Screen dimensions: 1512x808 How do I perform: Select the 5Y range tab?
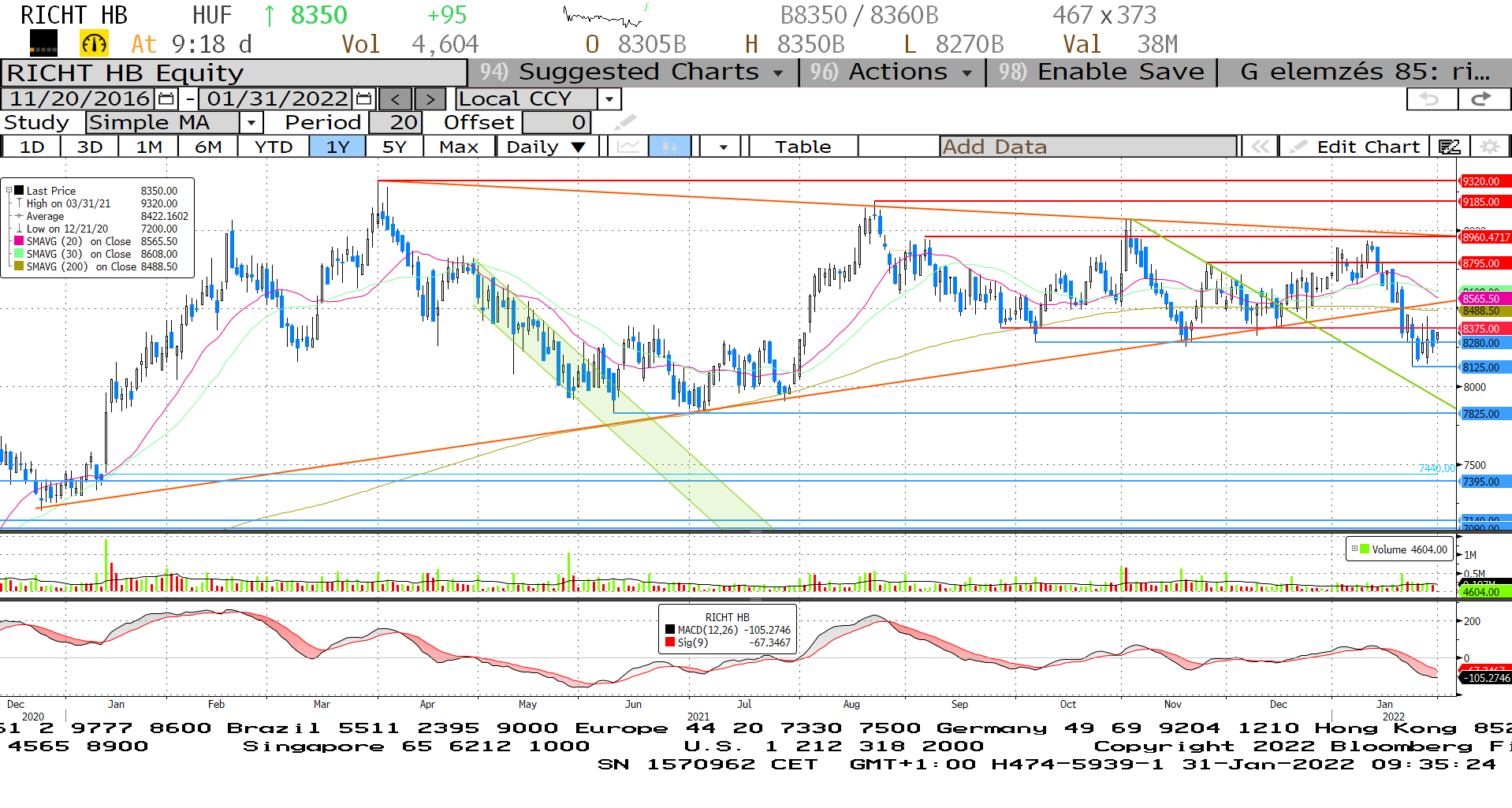click(x=394, y=147)
